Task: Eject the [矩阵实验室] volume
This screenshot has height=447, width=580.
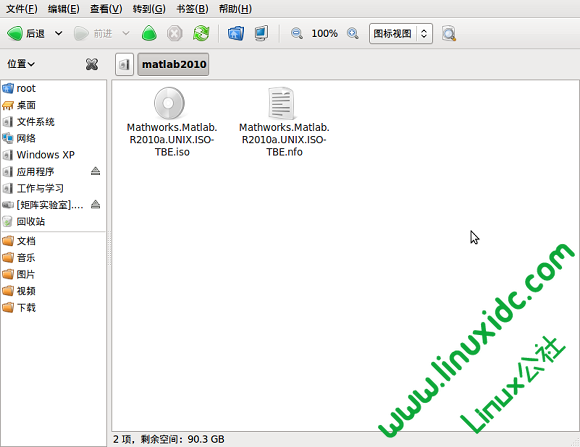Action: (95, 204)
